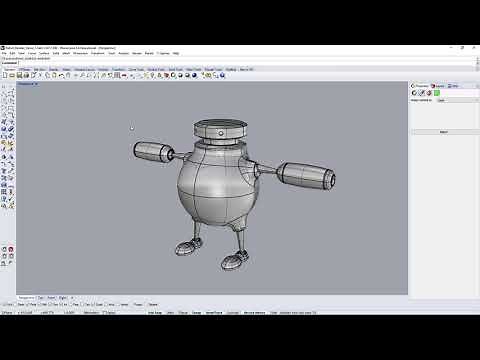The width and height of the screenshot is (480, 360).
Task: Switch to the Curve Tools toolbar tab
Action: (x=136, y=69)
